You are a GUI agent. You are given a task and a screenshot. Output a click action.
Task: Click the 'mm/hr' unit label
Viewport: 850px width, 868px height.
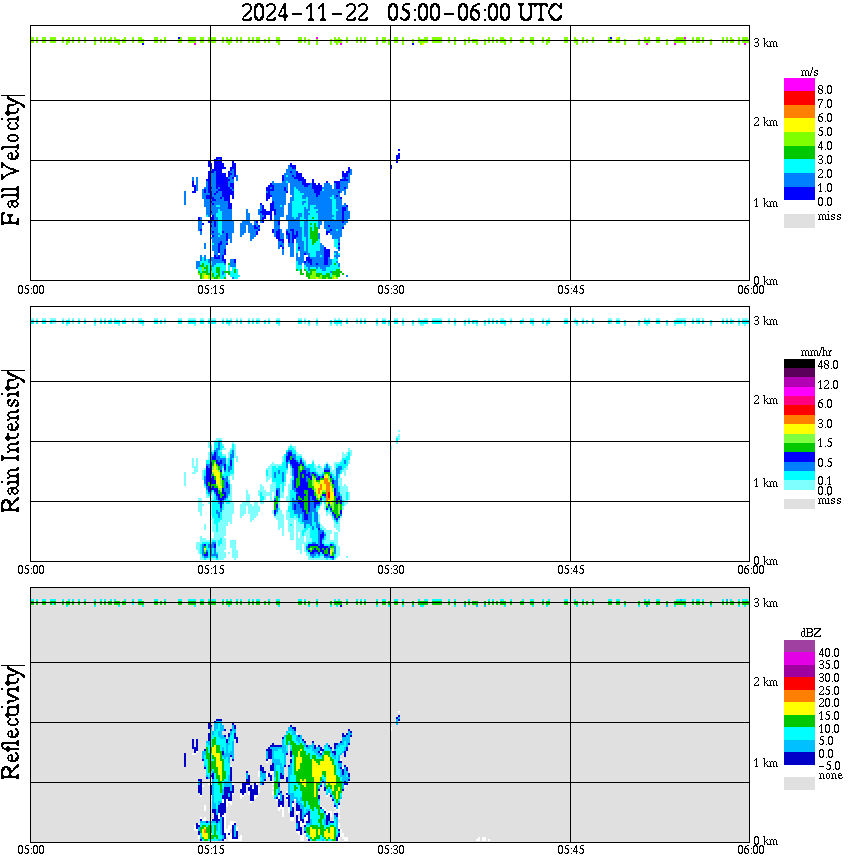(x=816, y=353)
